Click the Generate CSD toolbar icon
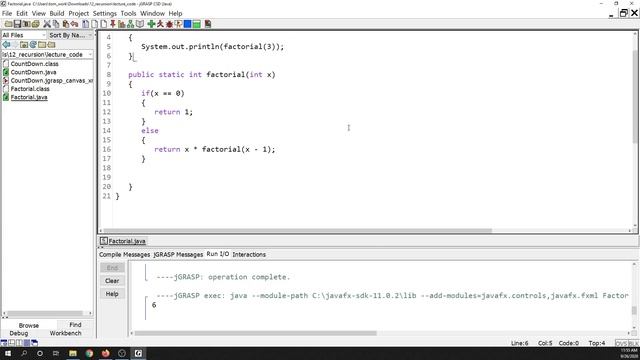This screenshot has width=640, height=360. pyautogui.click(x=85, y=24)
